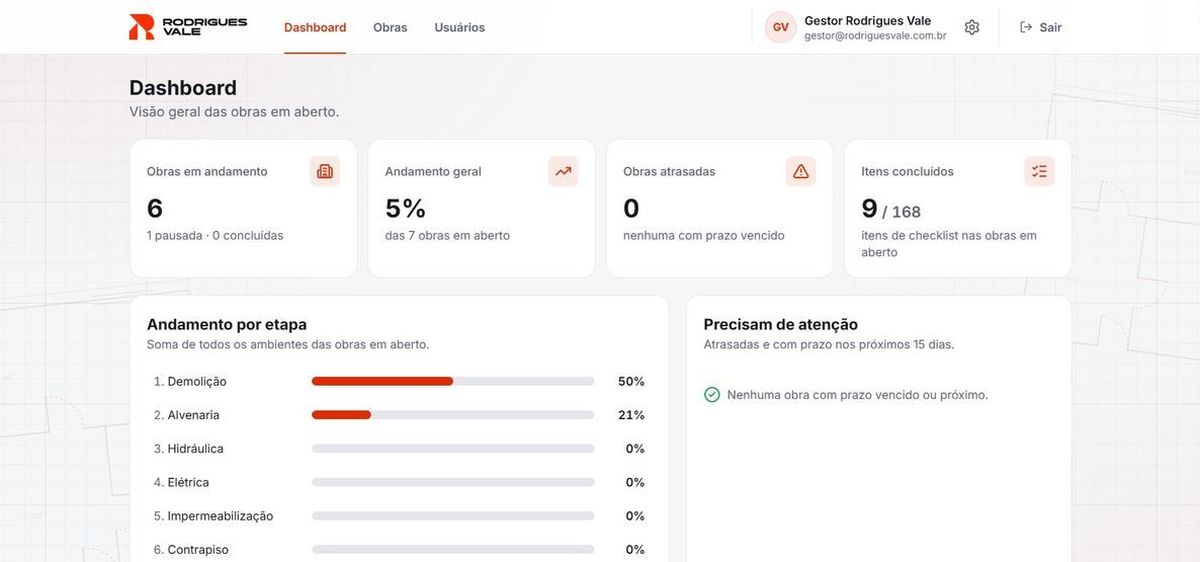
Task: Click the text 1 pausada · 0 concluídas
Action: coord(215,236)
